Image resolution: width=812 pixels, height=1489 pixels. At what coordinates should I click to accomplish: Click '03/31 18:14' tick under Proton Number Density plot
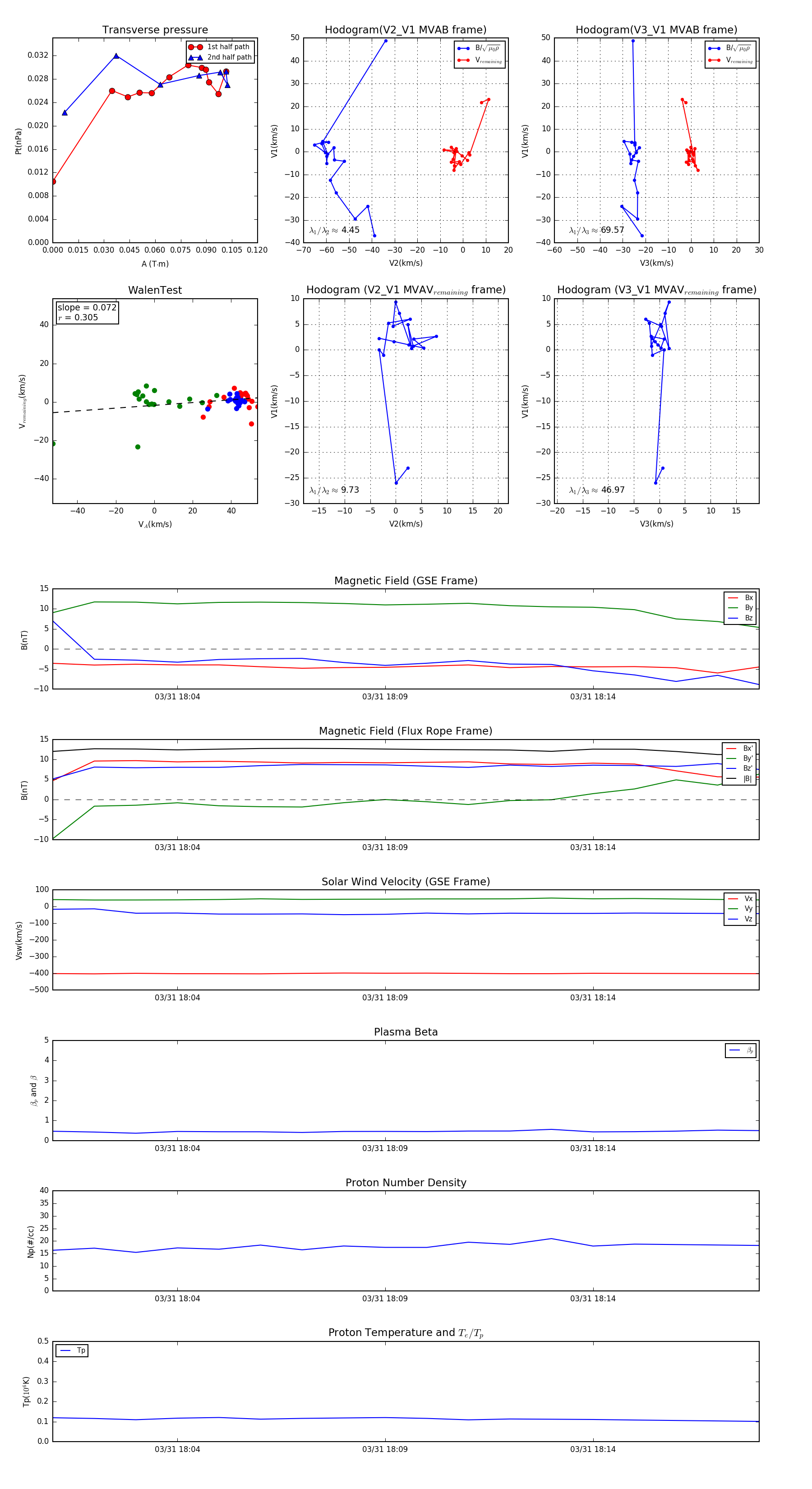[x=593, y=1299]
